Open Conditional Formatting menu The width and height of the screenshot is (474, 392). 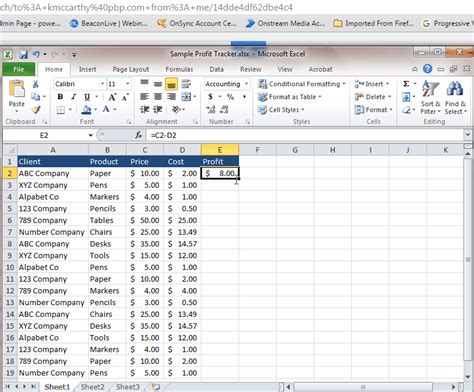point(302,84)
